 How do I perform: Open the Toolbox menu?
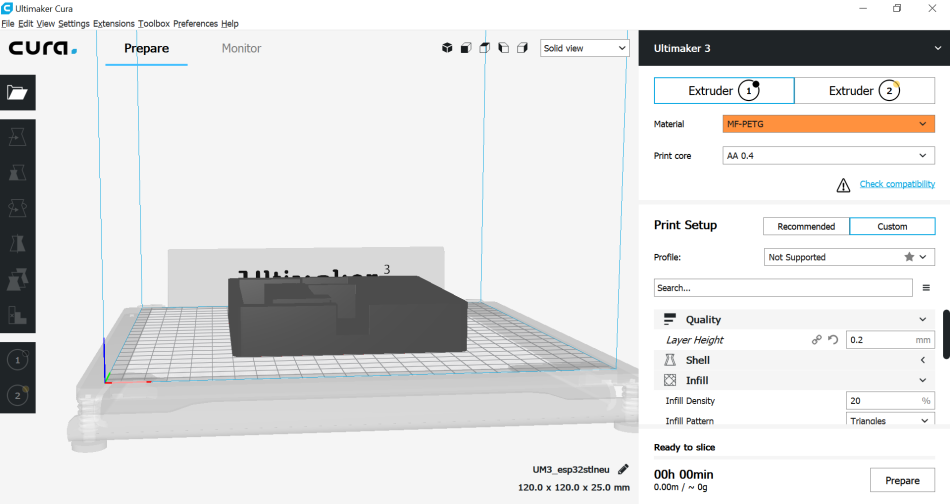coord(154,24)
